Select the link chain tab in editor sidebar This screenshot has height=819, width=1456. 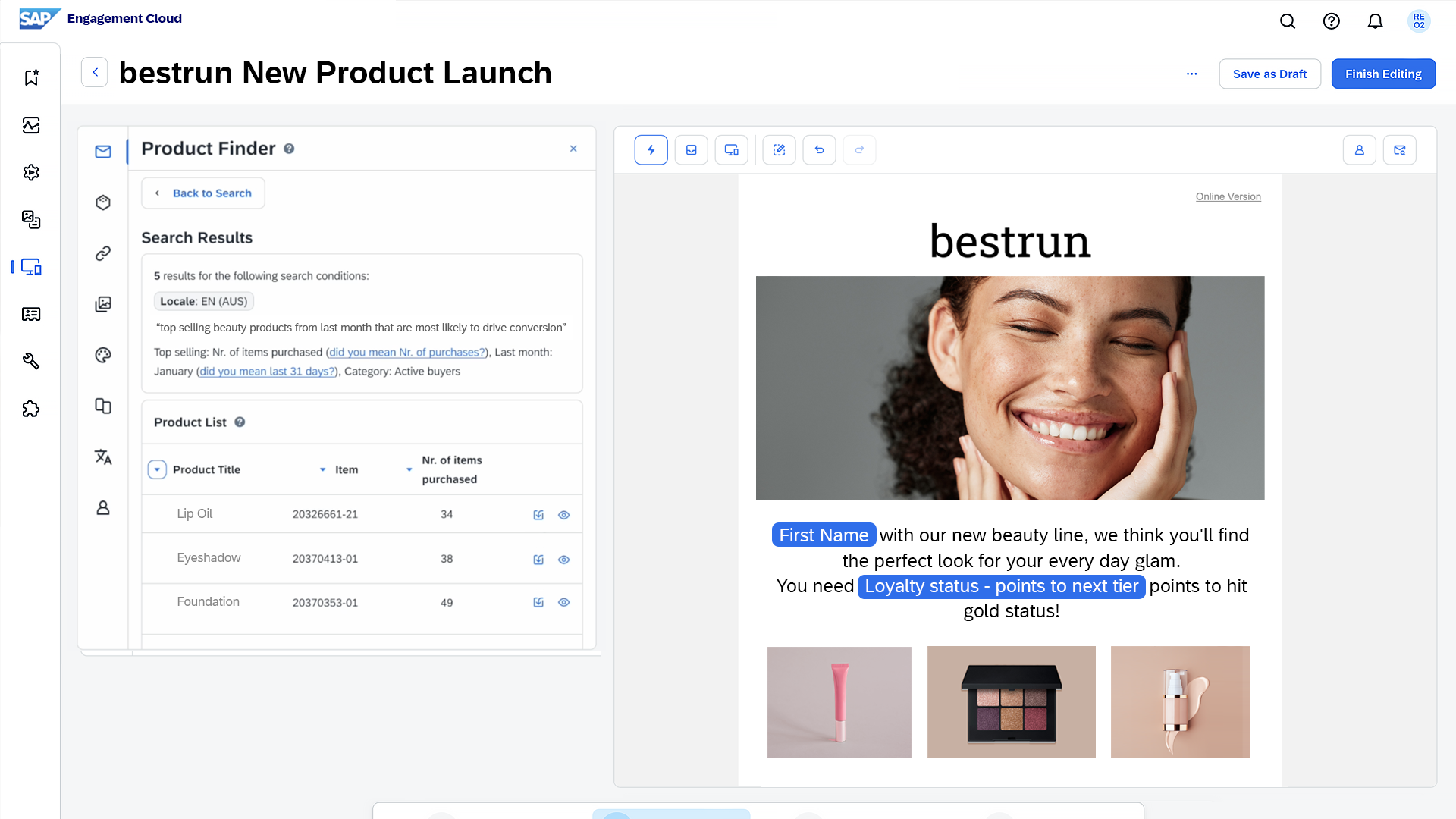pos(103,253)
